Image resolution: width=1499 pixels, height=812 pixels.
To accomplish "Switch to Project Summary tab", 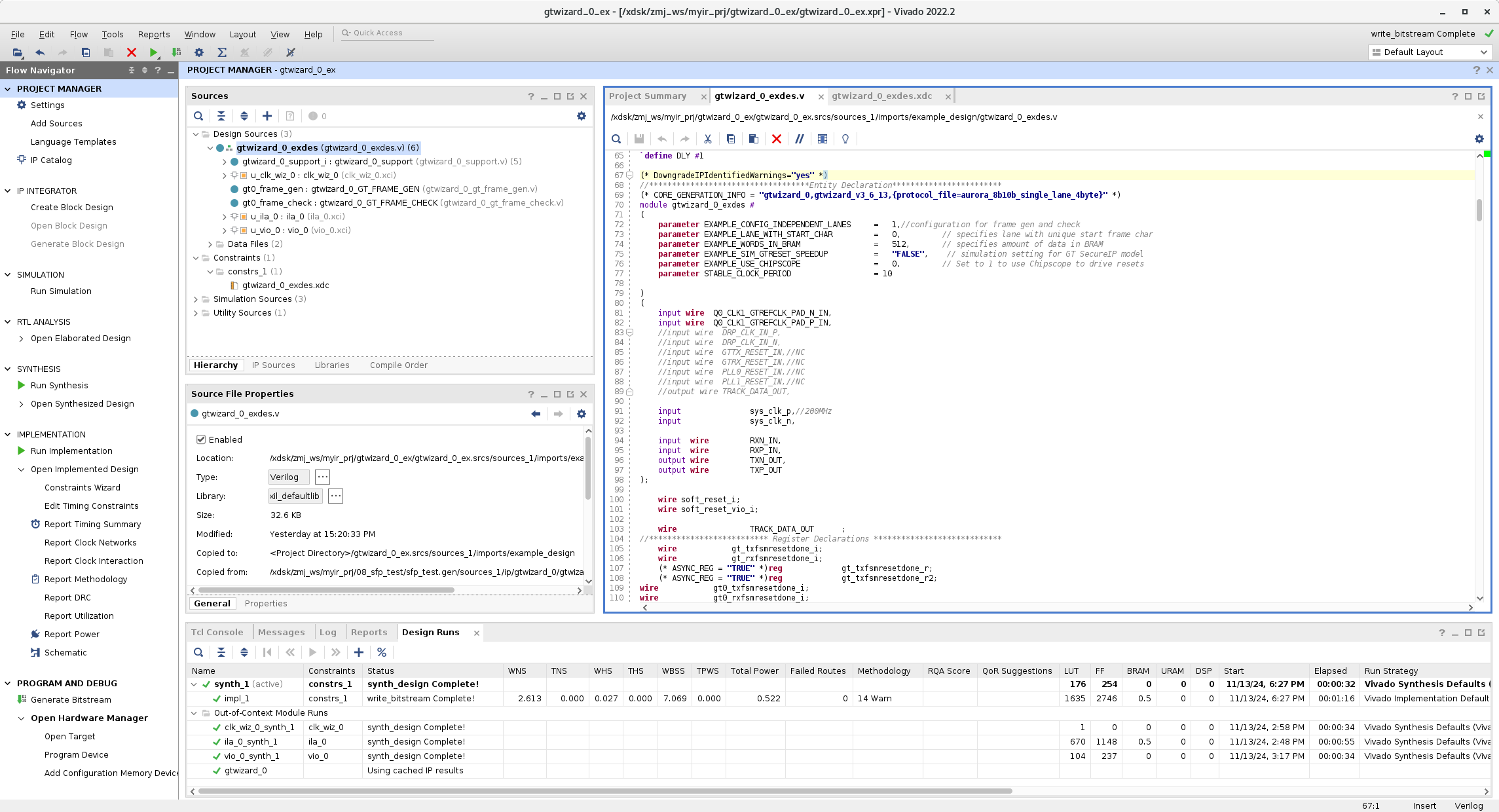I will coord(648,96).
